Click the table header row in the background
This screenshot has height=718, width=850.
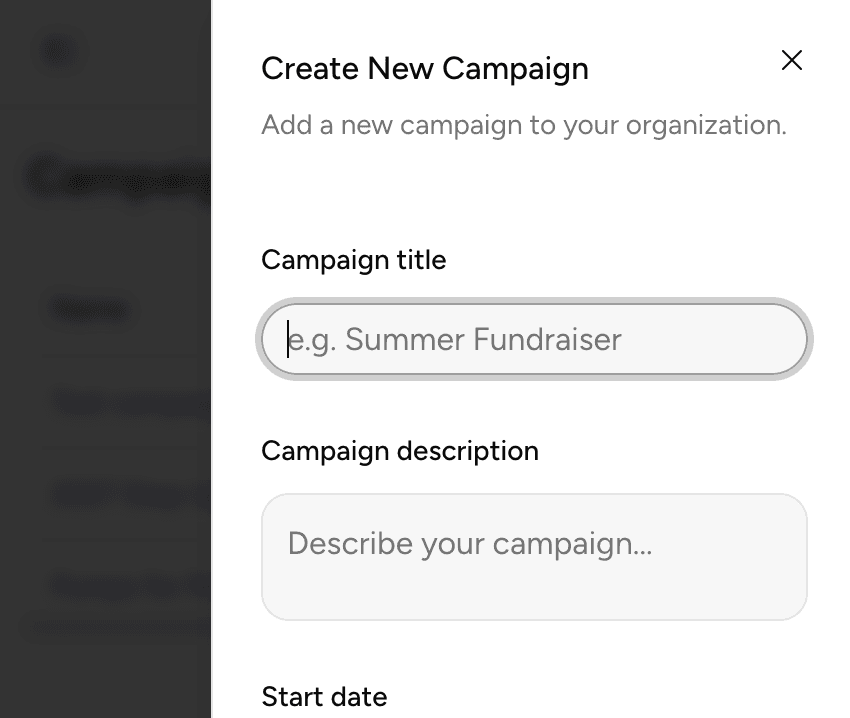pyautogui.click(x=88, y=309)
